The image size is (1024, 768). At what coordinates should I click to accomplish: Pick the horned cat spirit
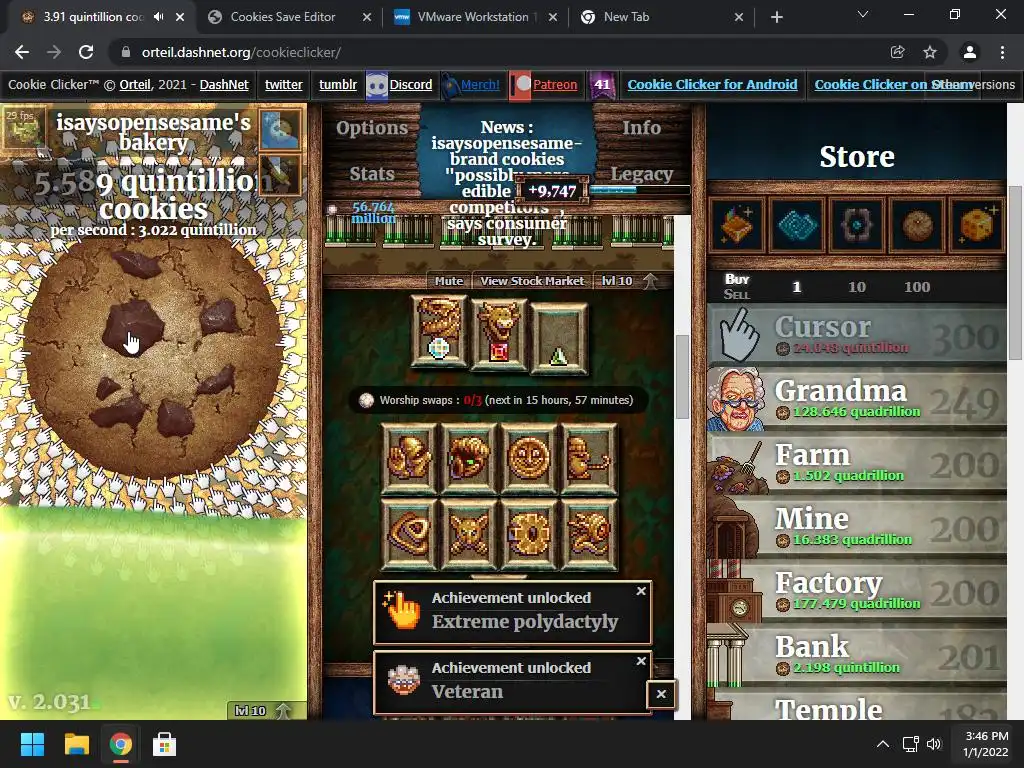coord(468,534)
